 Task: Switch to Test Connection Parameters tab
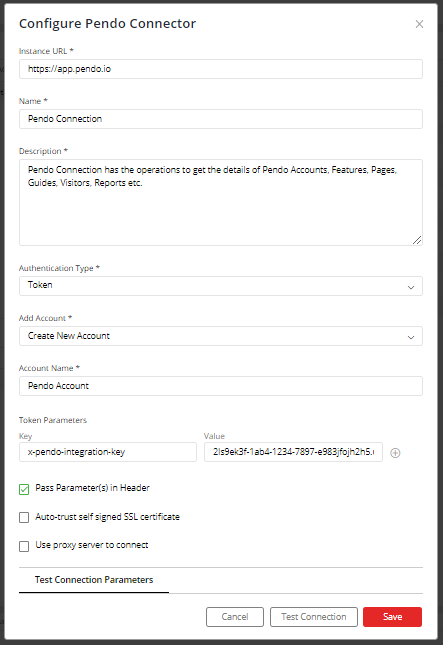coord(94,580)
